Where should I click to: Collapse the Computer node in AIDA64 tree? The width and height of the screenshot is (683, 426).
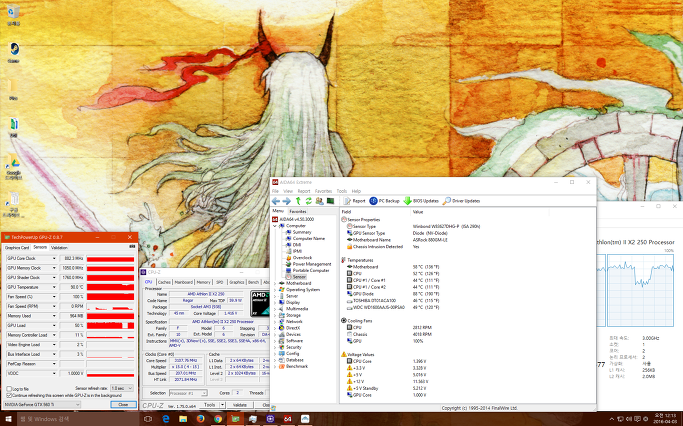coord(275,226)
